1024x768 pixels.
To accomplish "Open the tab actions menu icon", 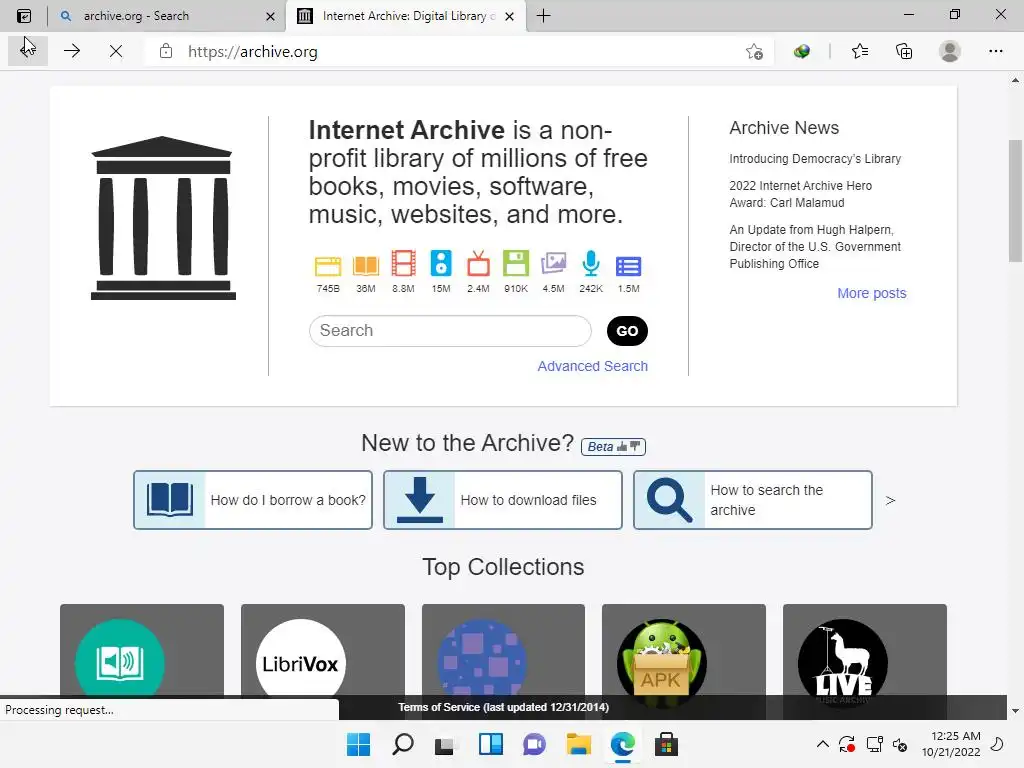I will pos(24,16).
